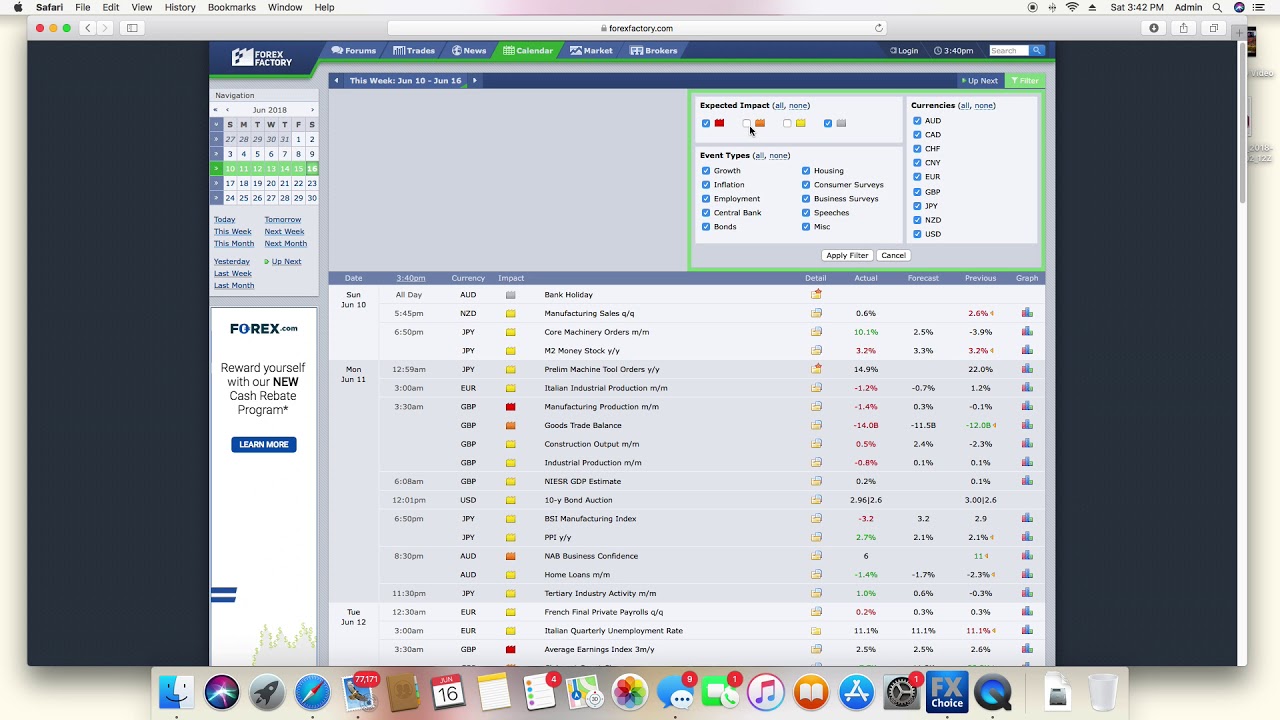Open FX Choice app in the Dock
Image resolution: width=1280 pixels, height=720 pixels.
946,692
